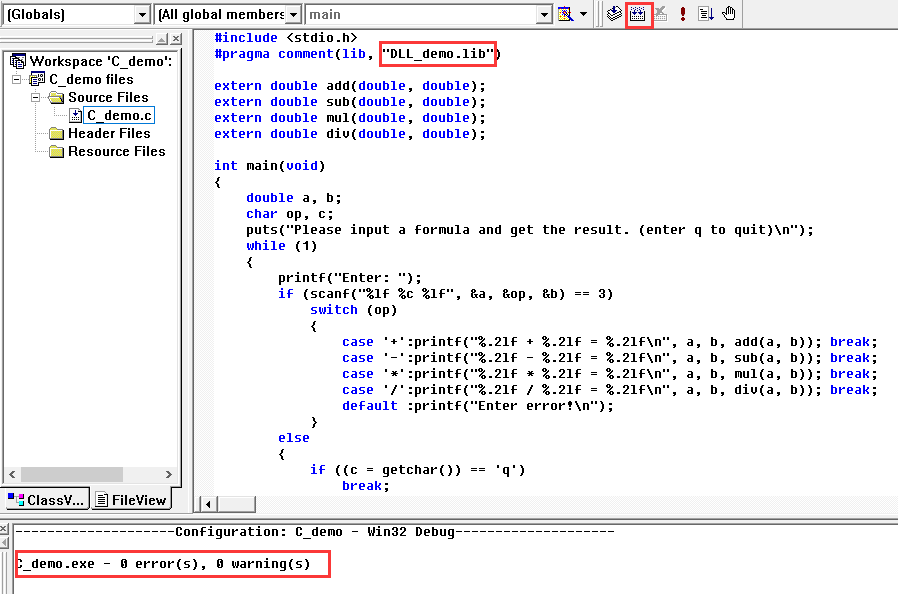Switch to the FileView tab
898x594 pixels.
pyautogui.click(x=129, y=499)
